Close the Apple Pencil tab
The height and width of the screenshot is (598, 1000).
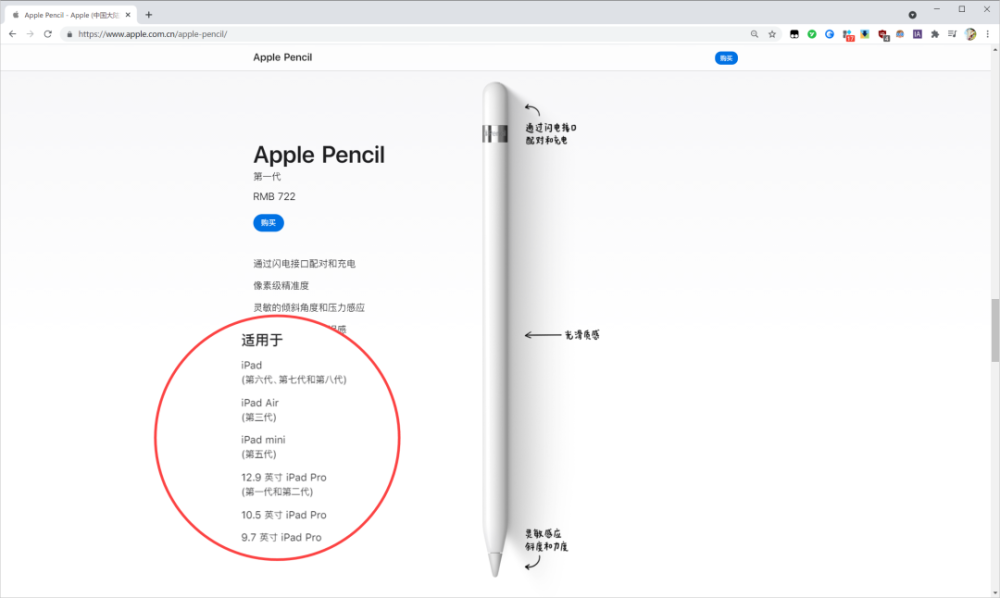128,15
